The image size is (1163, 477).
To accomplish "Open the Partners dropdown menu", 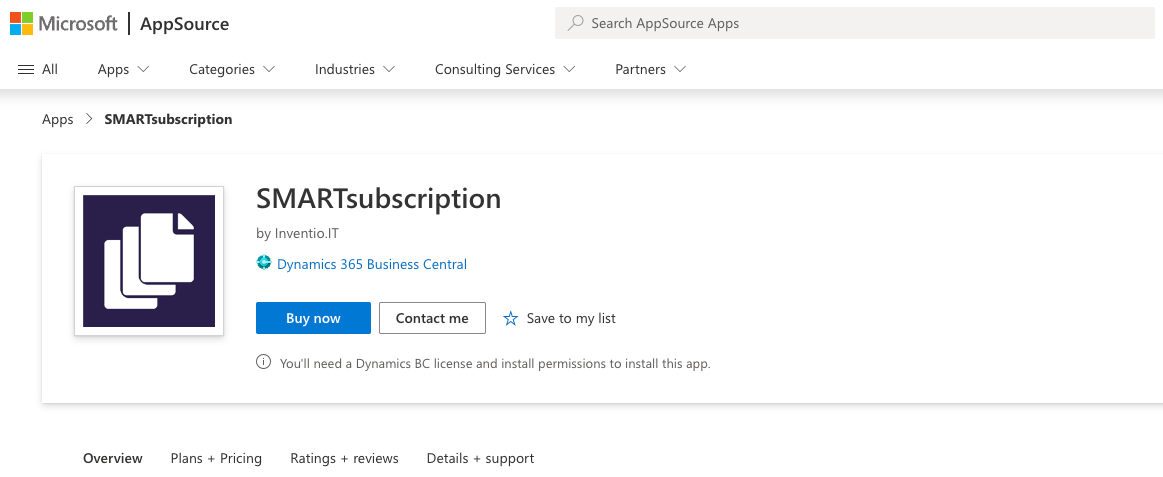I will point(650,69).
